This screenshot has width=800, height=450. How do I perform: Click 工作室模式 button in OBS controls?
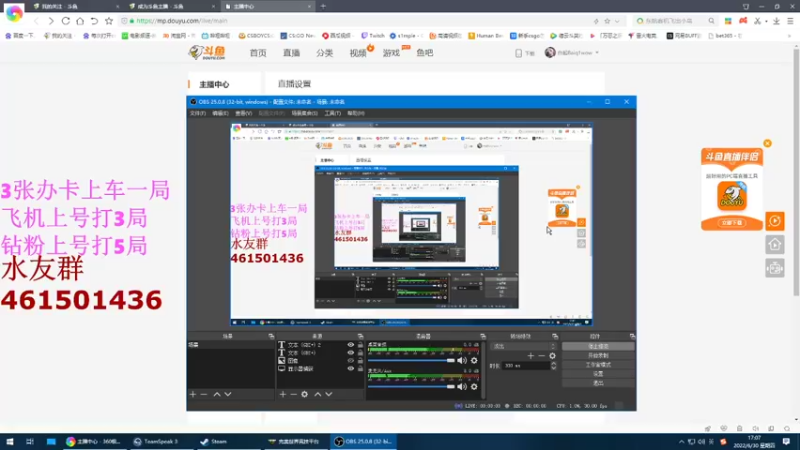pos(598,365)
